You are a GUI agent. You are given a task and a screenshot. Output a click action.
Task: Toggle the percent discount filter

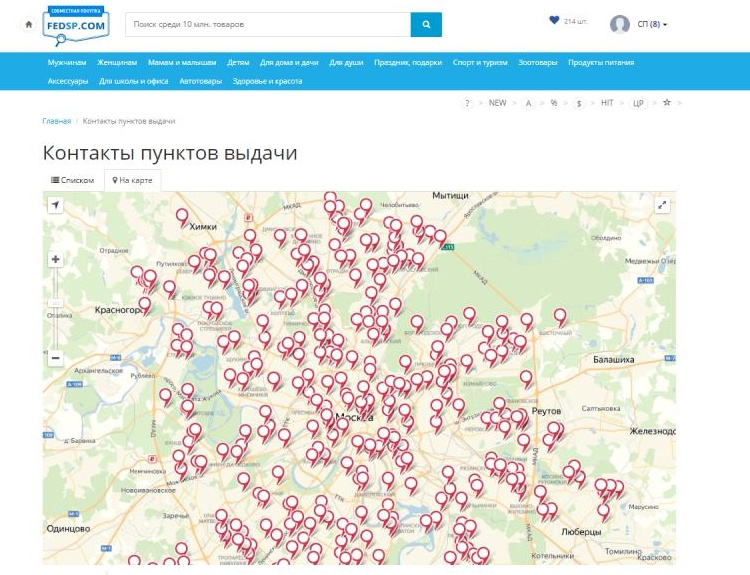(x=554, y=104)
